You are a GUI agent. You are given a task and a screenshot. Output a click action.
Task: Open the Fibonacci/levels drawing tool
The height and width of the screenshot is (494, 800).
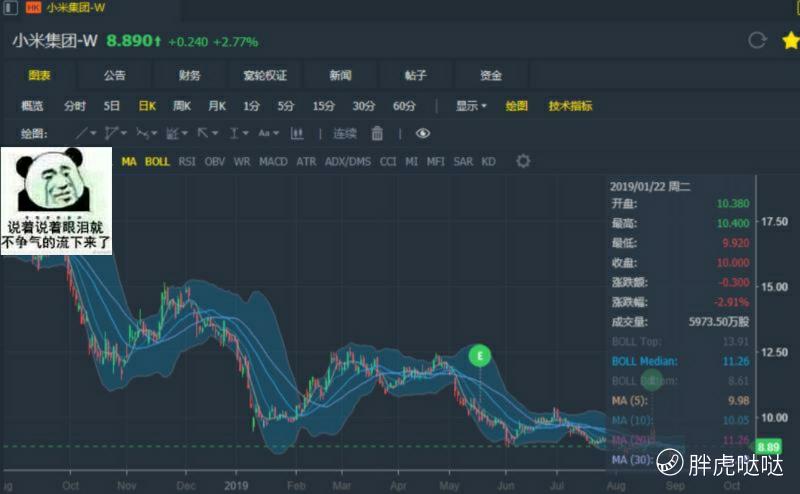[x=173, y=134]
